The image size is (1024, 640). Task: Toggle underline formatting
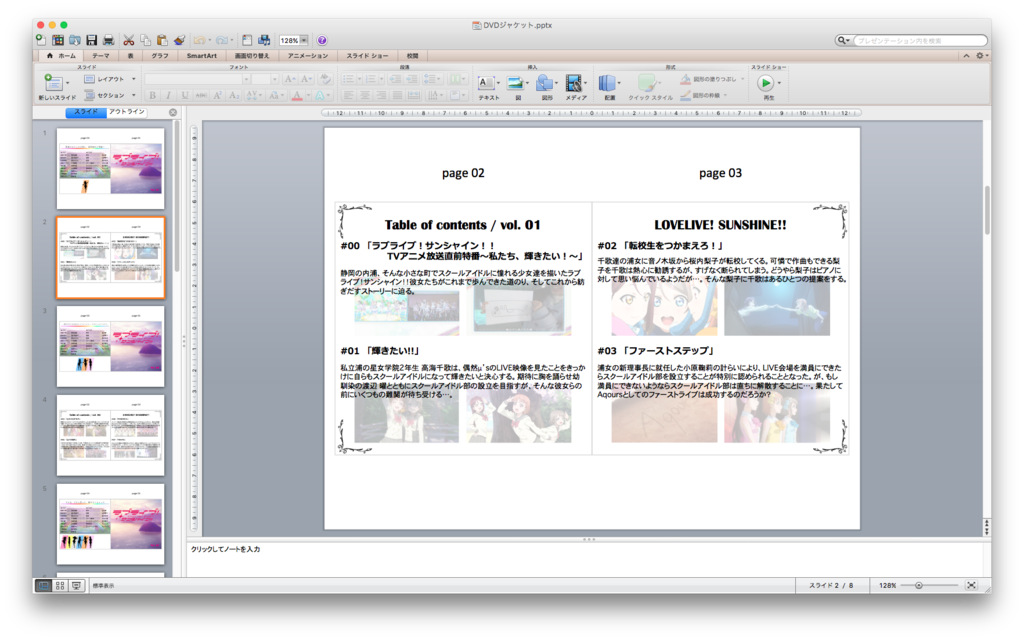pos(185,95)
